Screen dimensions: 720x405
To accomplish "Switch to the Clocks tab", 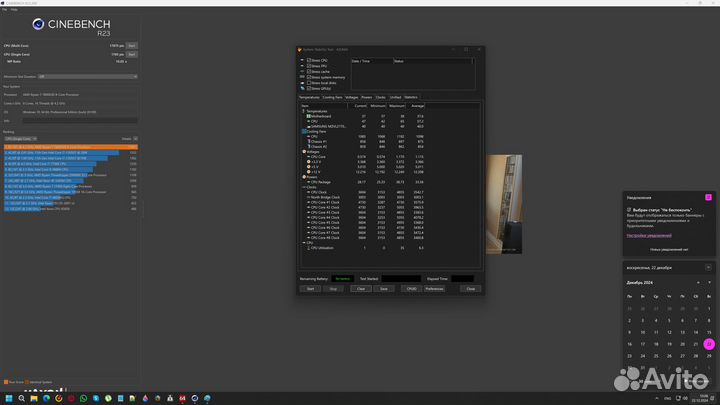I will [381, 97].
